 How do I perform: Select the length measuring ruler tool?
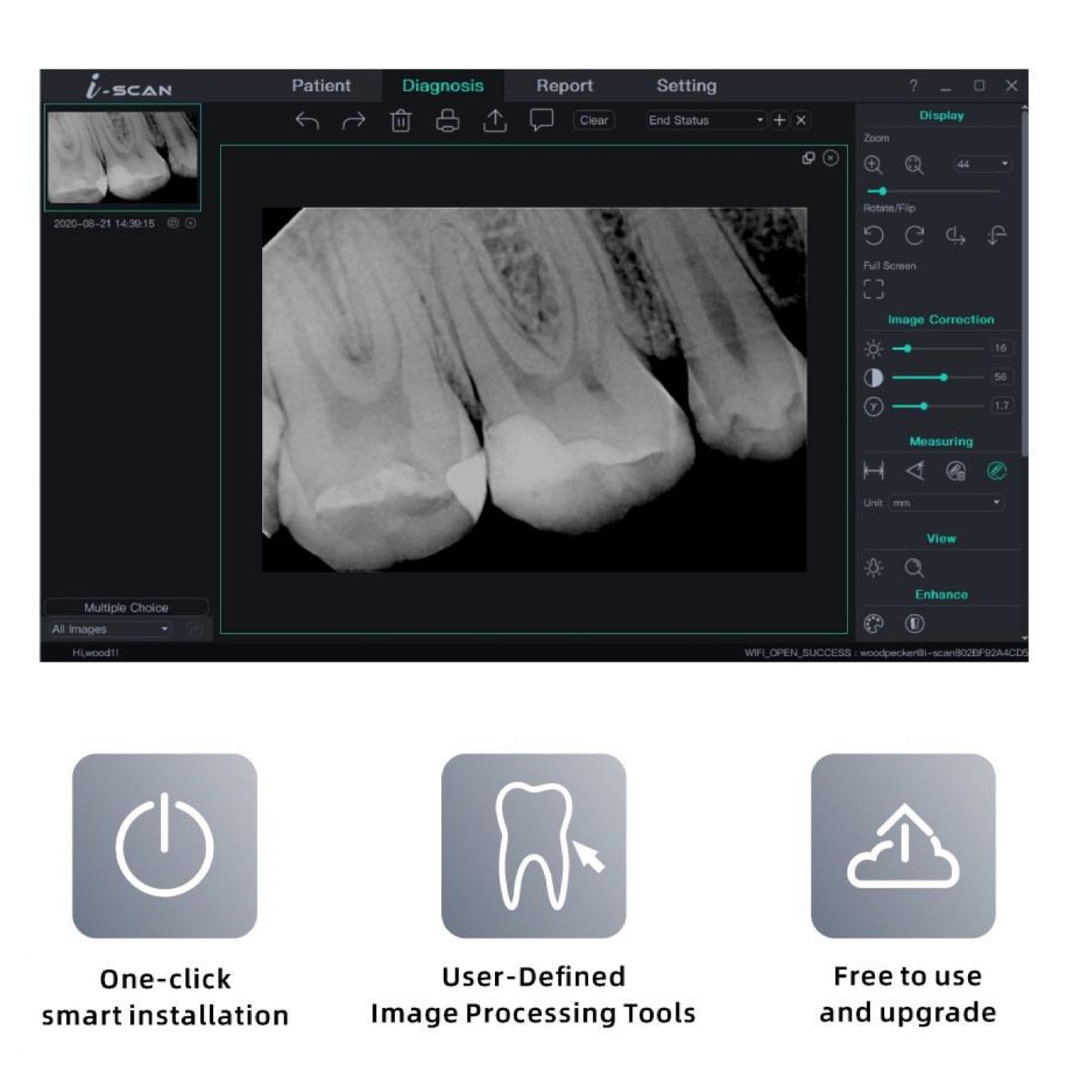click(x=874, y=471)
